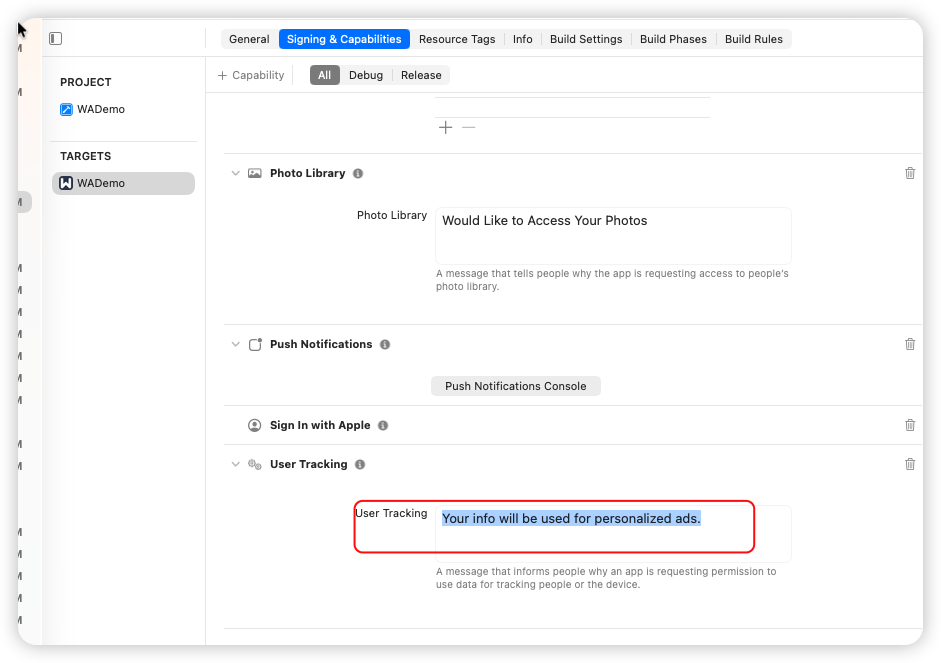Click the WADemo target app icon
Viewport: 941px width, 663px height.
66,183
